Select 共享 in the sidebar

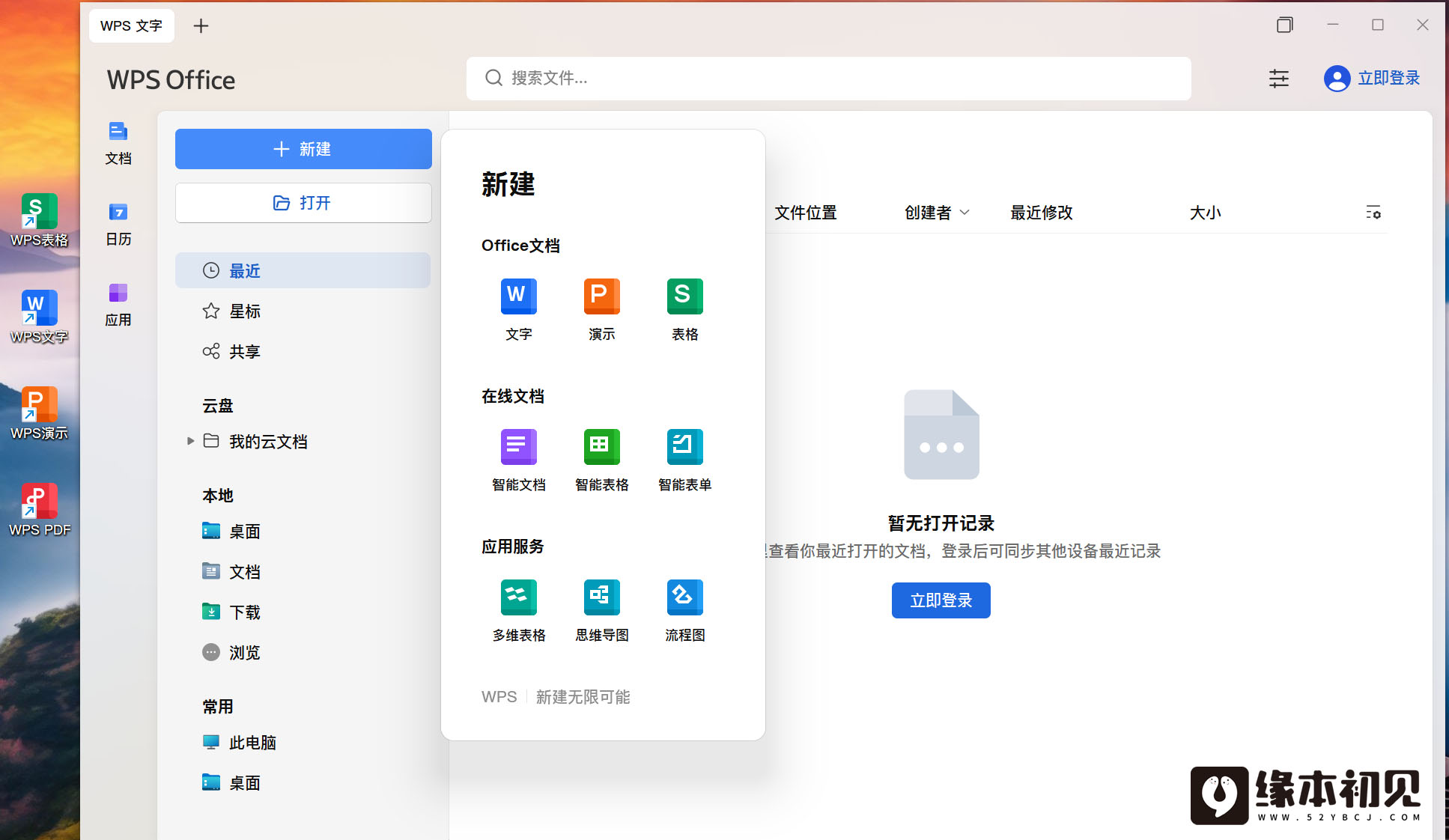(x=244, y=352)
